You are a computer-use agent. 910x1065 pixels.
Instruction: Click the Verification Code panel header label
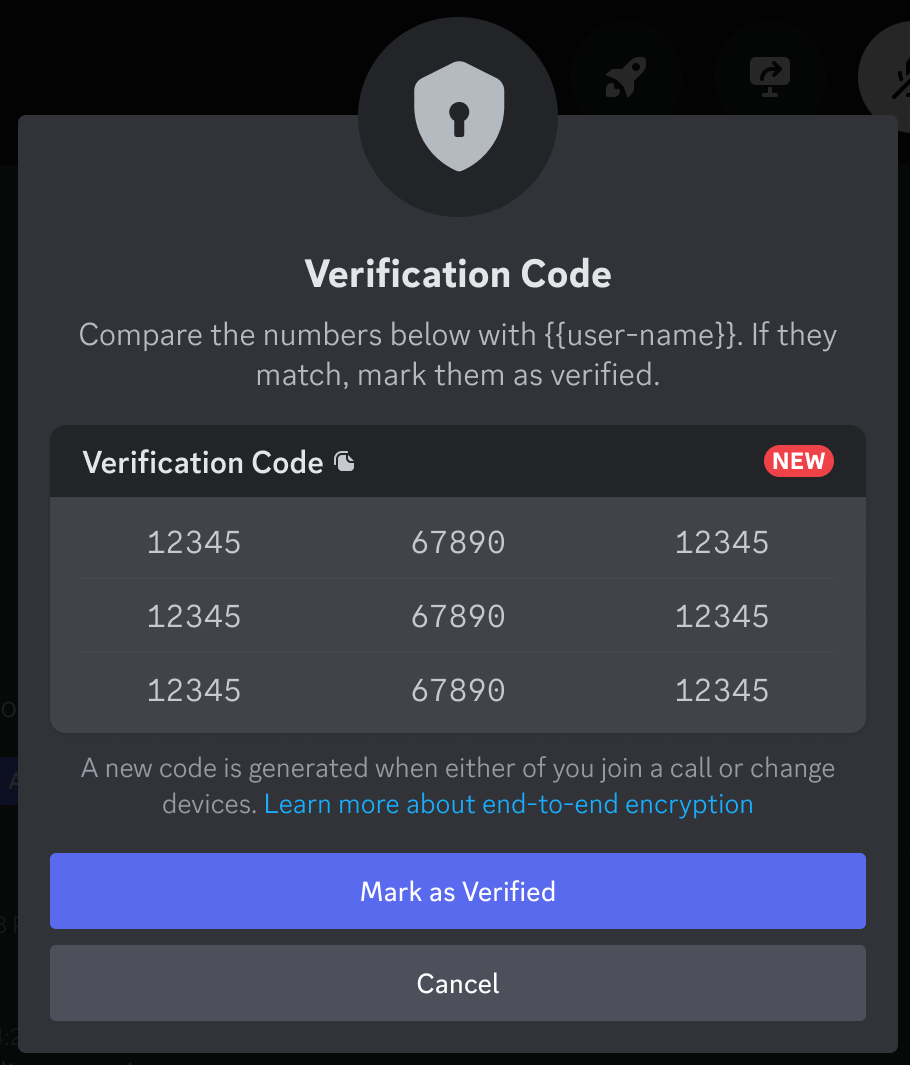(x=202, y=463)
